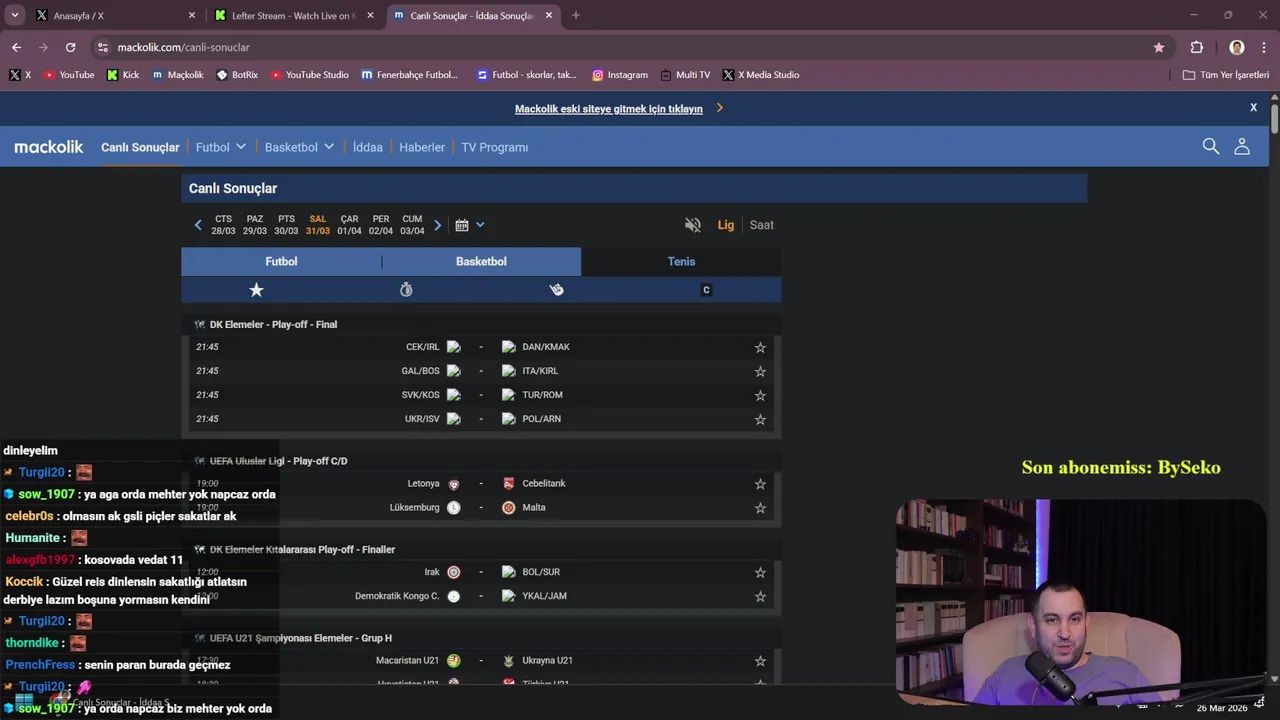The width and height of the screenshot is (1280, 720).
Task: Open the tab search dropdown arrow
Action: pyautogui.click(x=15, y=16)
